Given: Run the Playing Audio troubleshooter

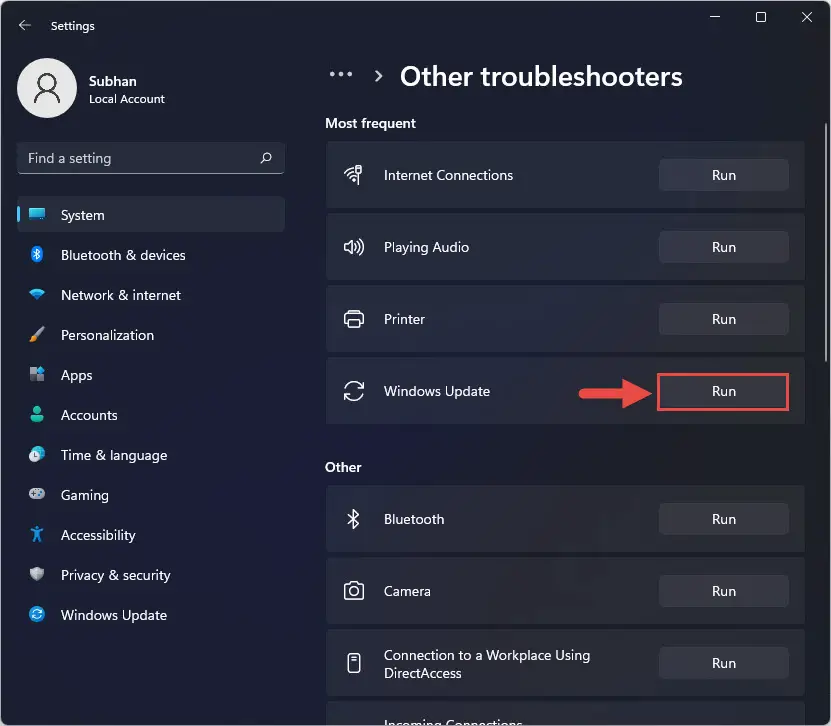Looking at the screenshot, I should (723, 247).
